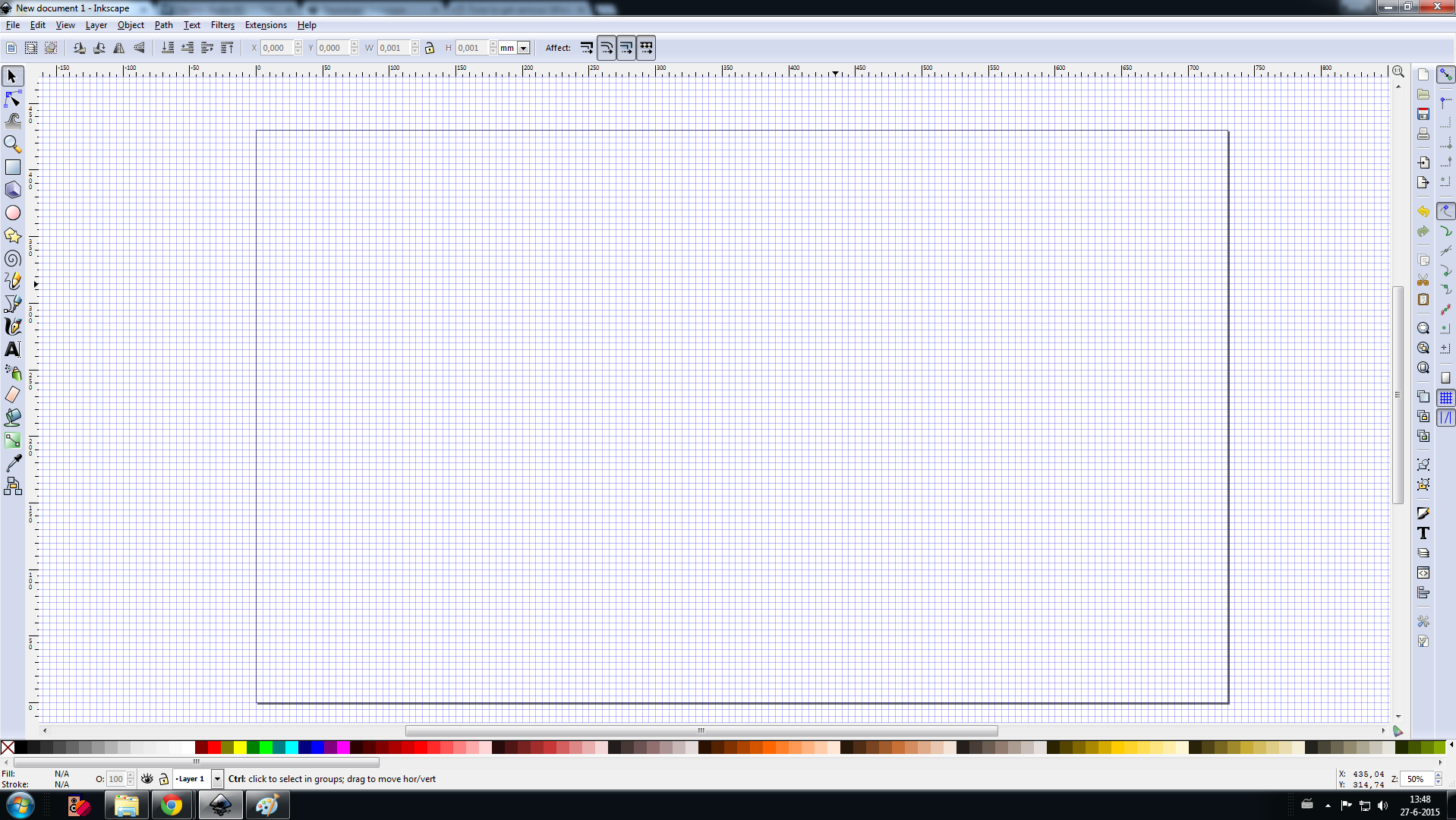Select the Node editing tool
The image size is (1456, 820).
pyautogui.click(x=13, y=99)
